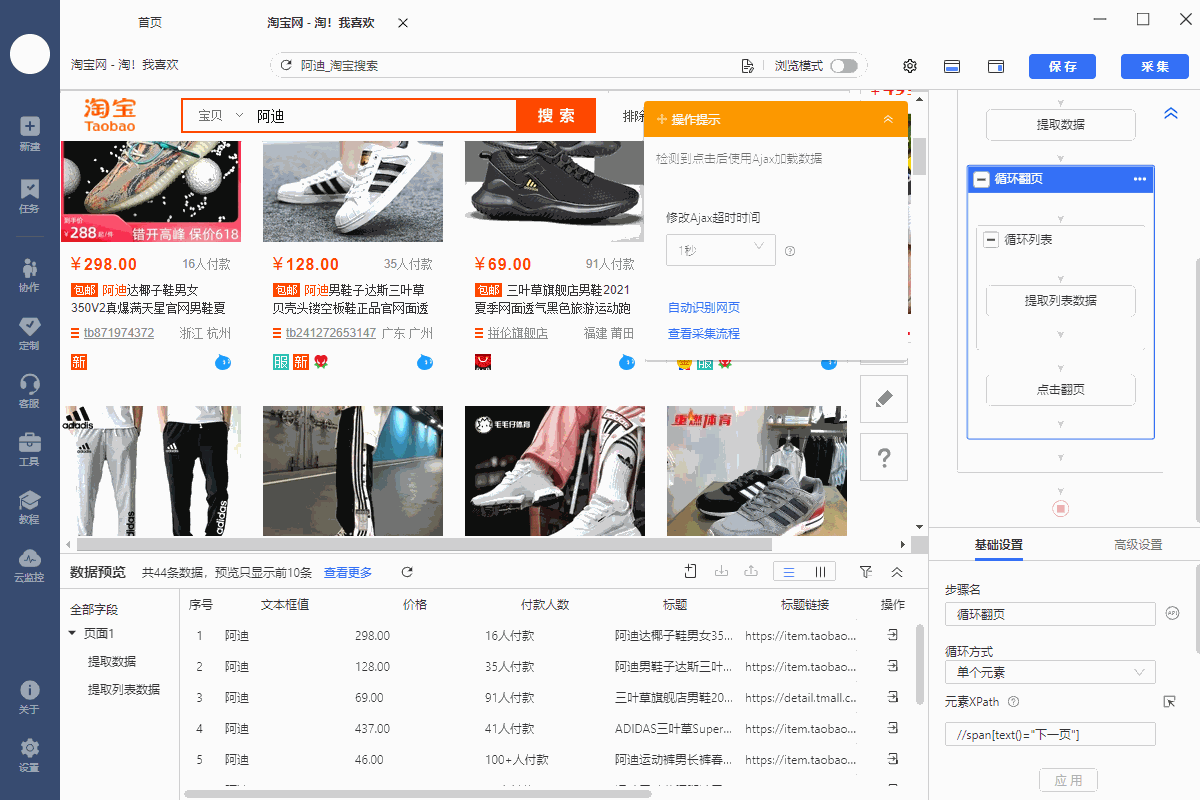
Task: Open the Ajax timeout 1秒 dropdown
Action: coord(721,250)
